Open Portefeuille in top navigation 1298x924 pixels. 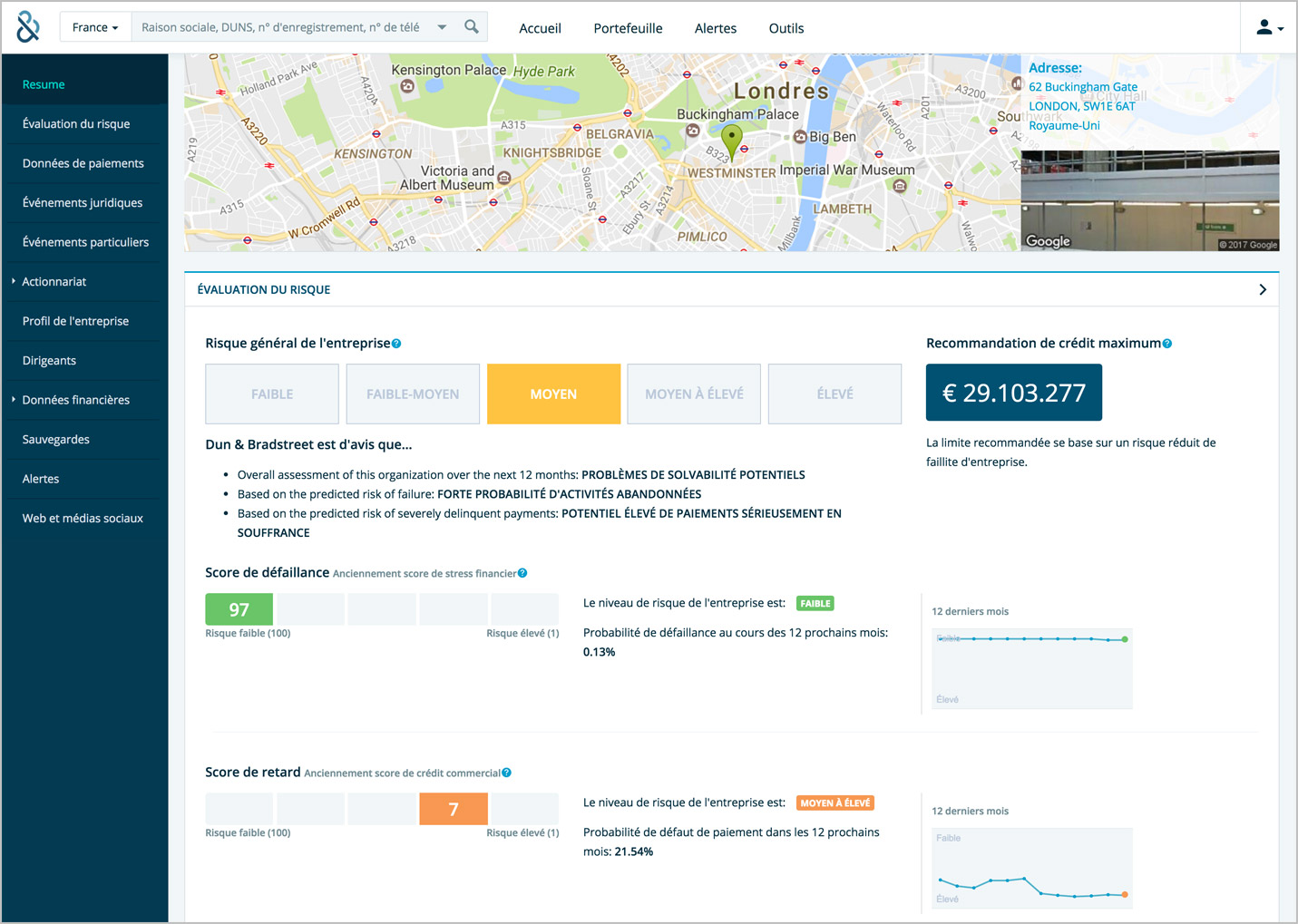[x=628, y=28]
